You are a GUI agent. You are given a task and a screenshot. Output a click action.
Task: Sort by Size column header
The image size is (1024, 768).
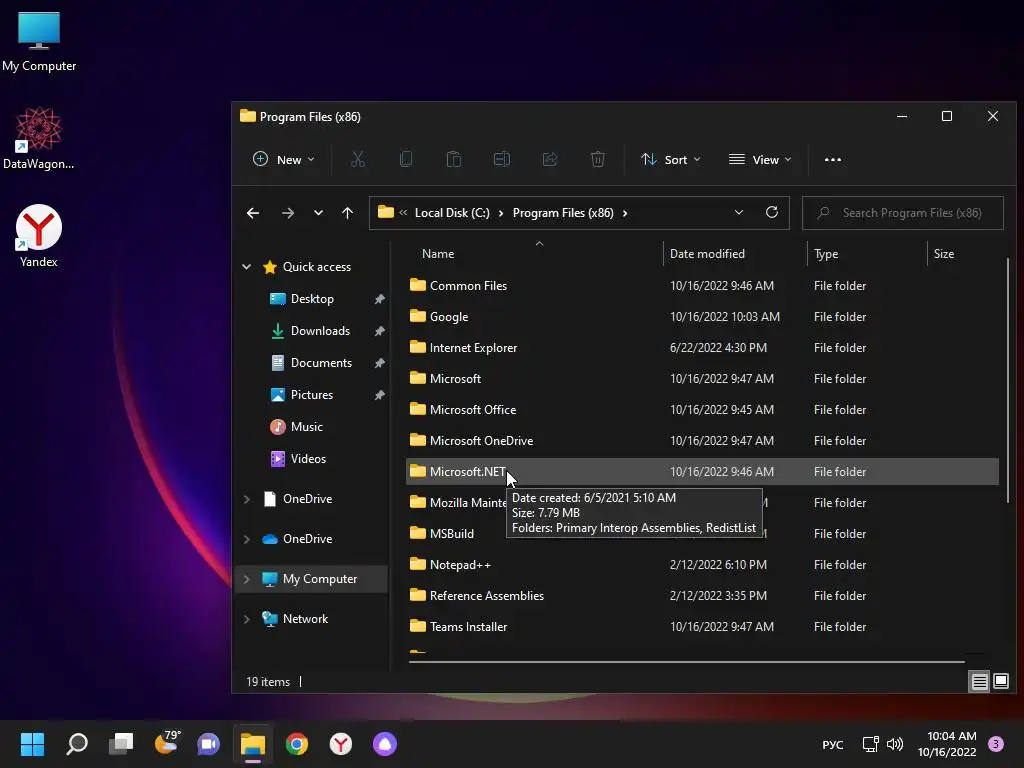pyautogui.click(x=944, y=253)
